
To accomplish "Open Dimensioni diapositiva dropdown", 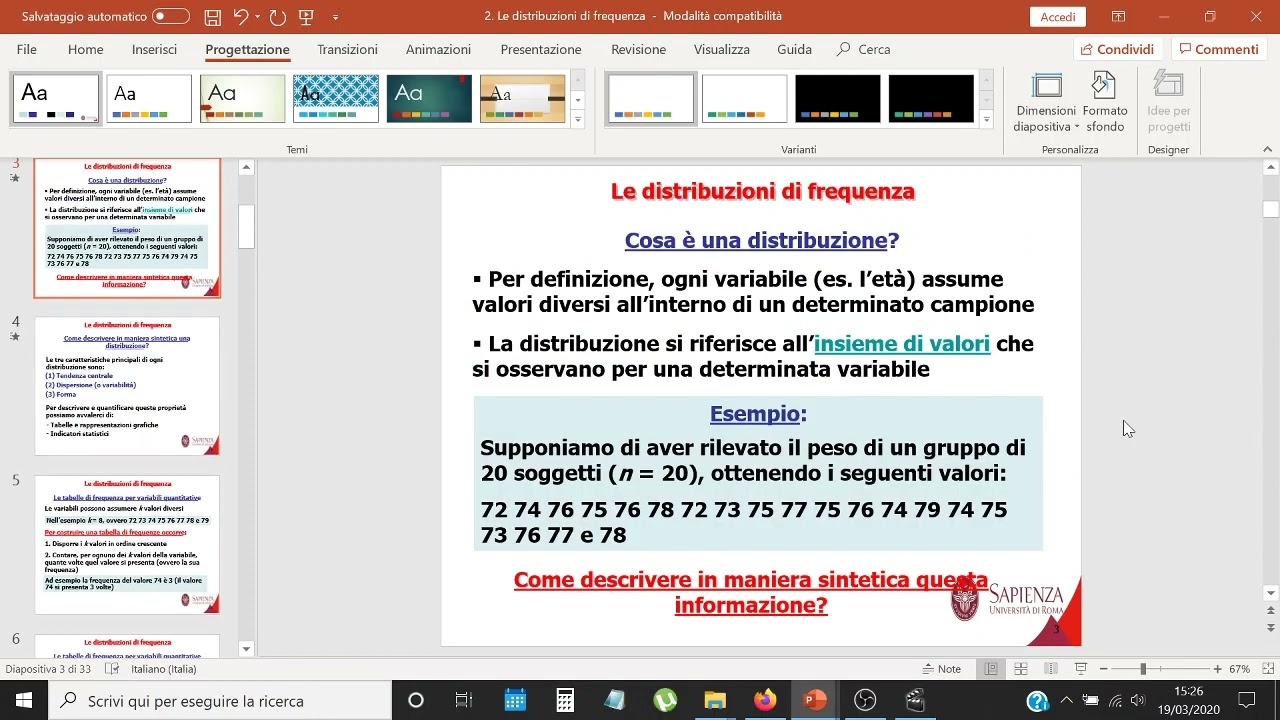I will [1046, 103].
